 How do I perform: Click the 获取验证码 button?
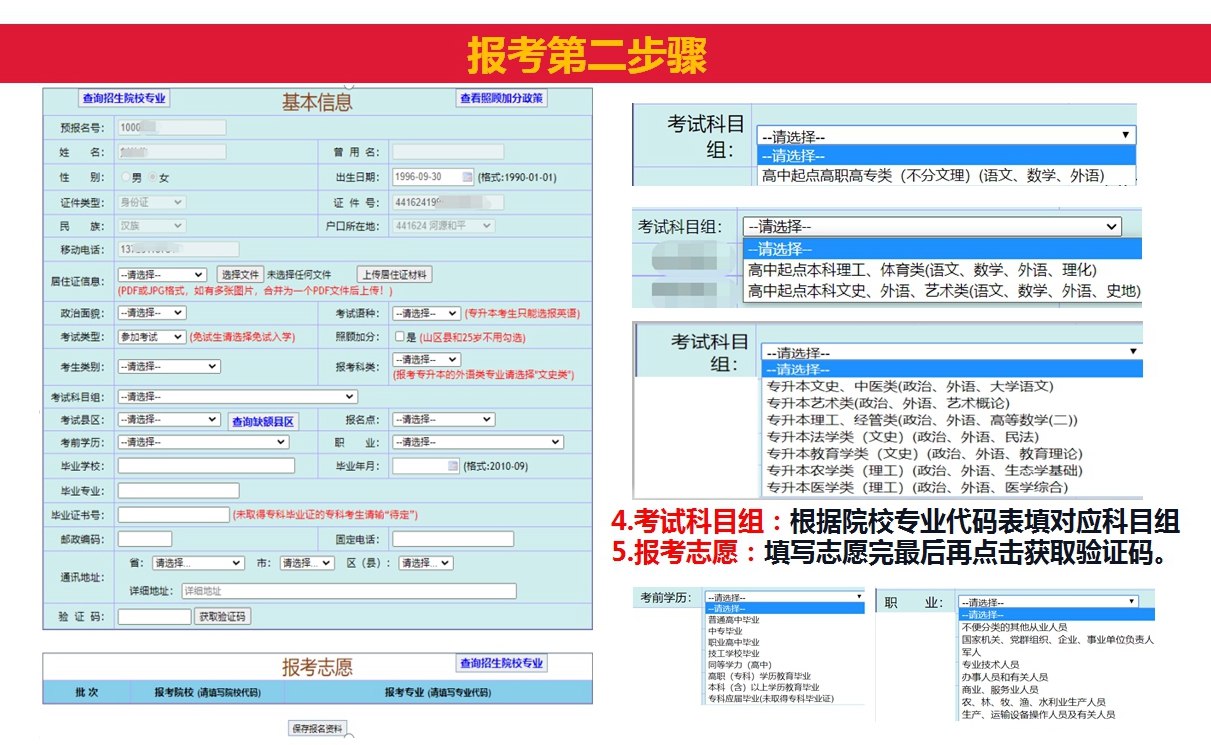pyautogui.click(x=222, y=617)
